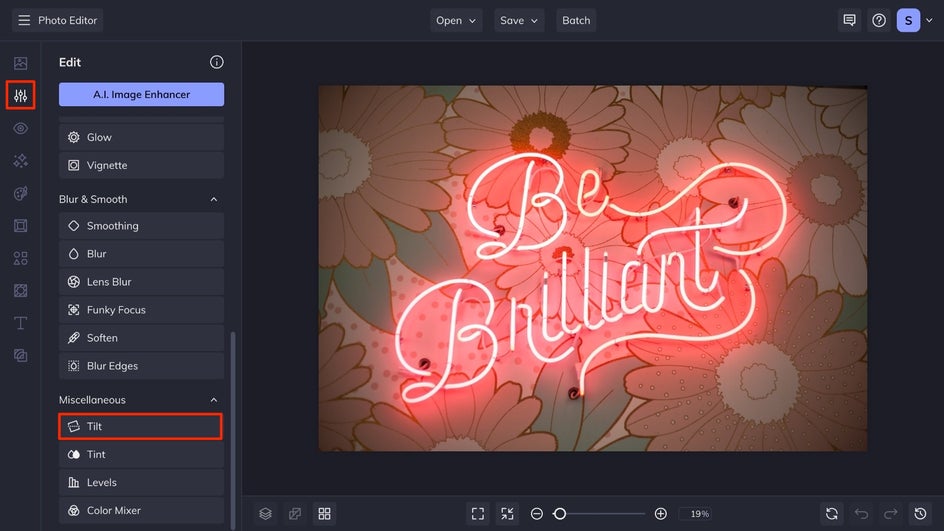The height and width of the screenshot is (531, 944).
Task: Select the Smoothing tool
Action: tap(141, 226)
